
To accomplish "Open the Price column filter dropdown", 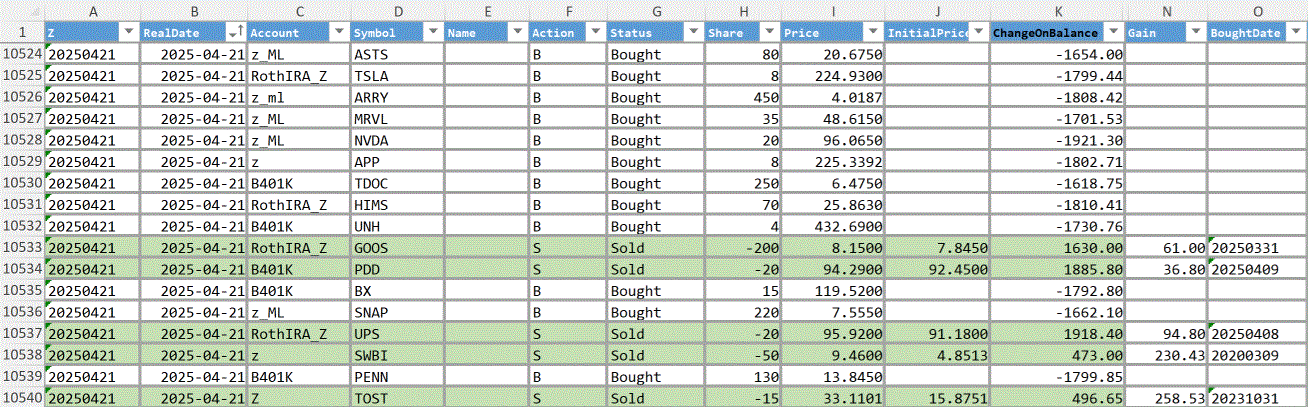I will 872,33.
